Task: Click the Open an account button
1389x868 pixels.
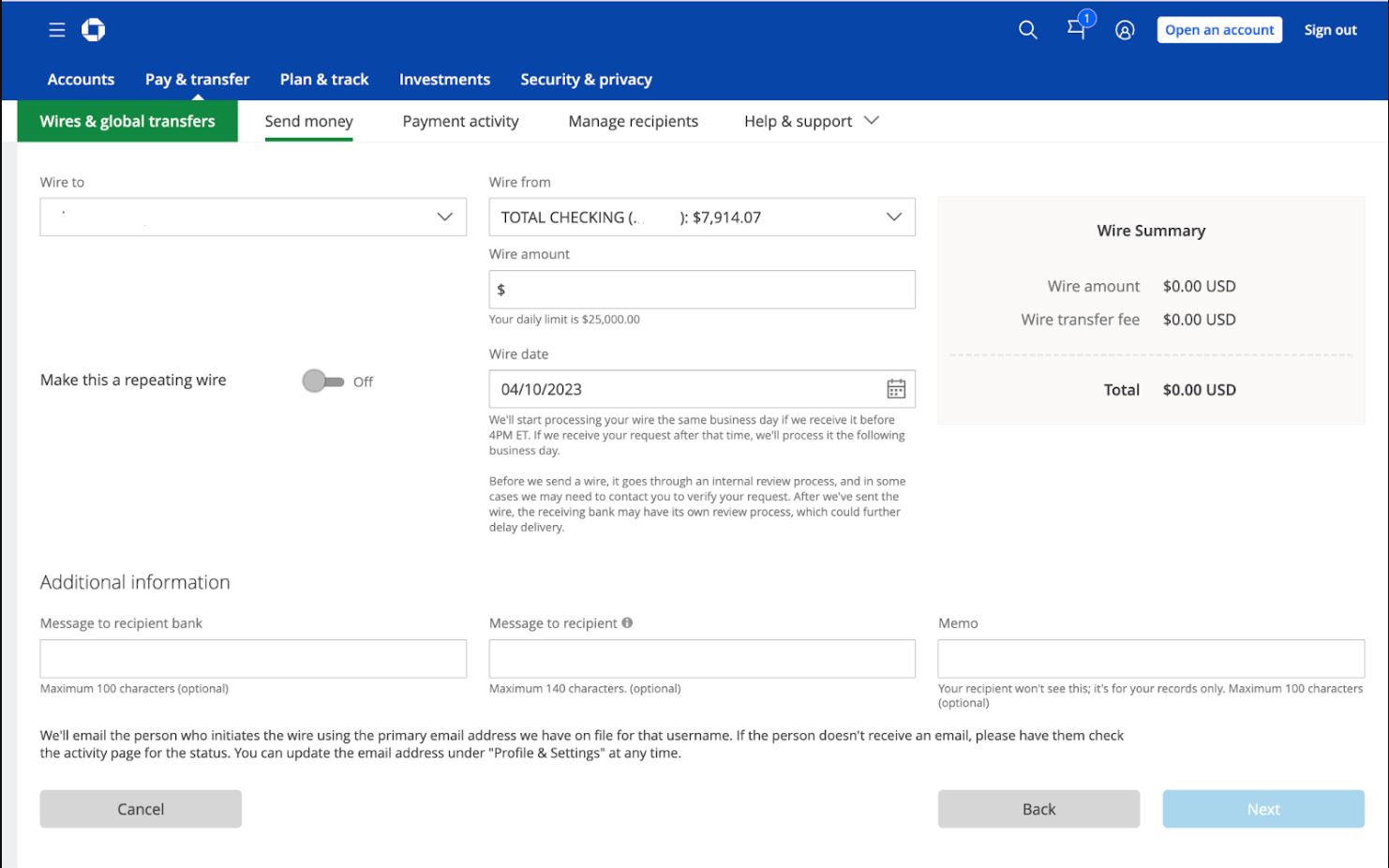Action: (1219, 29)
